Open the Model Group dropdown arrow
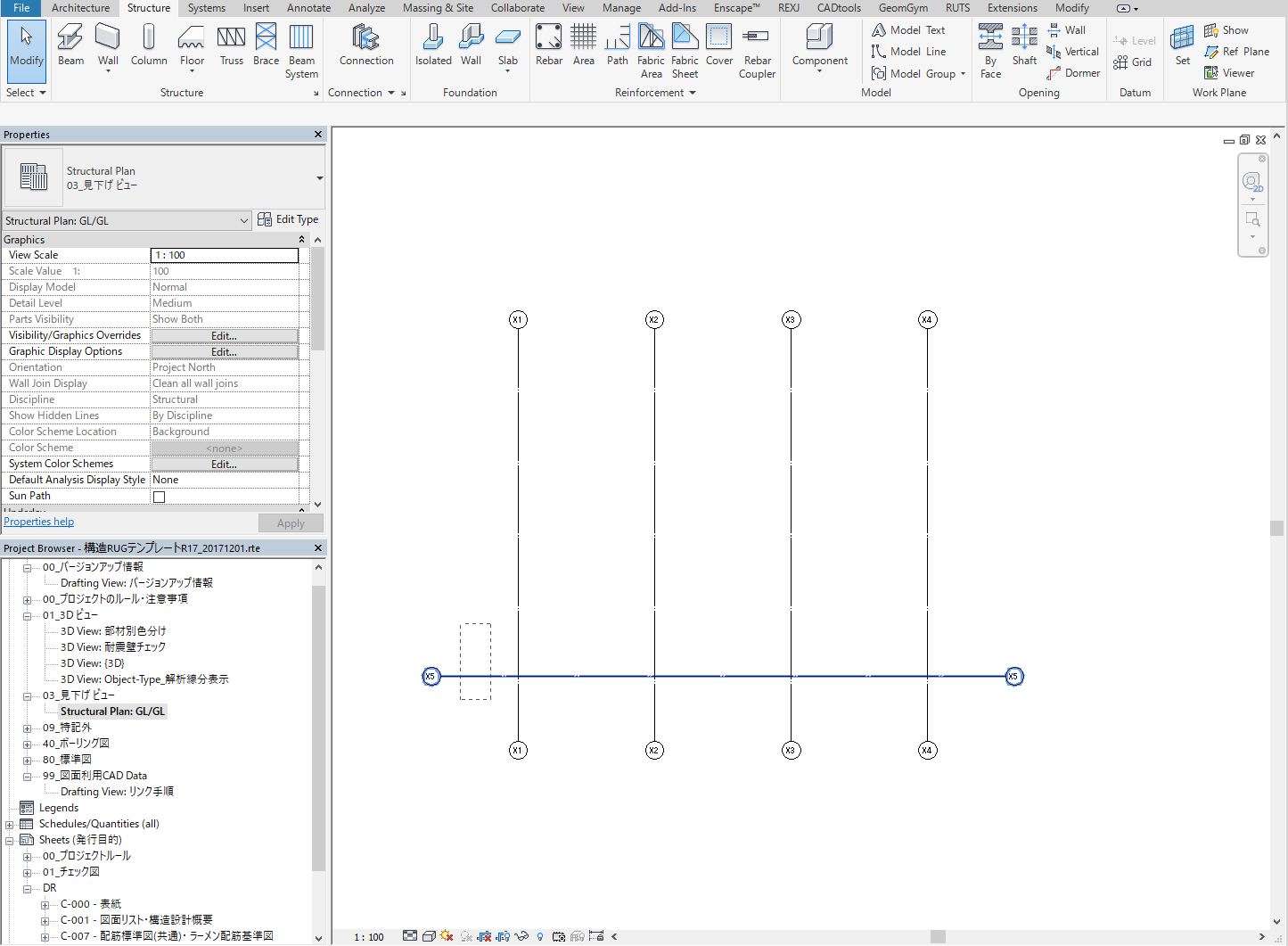 (x=963, y=74)
